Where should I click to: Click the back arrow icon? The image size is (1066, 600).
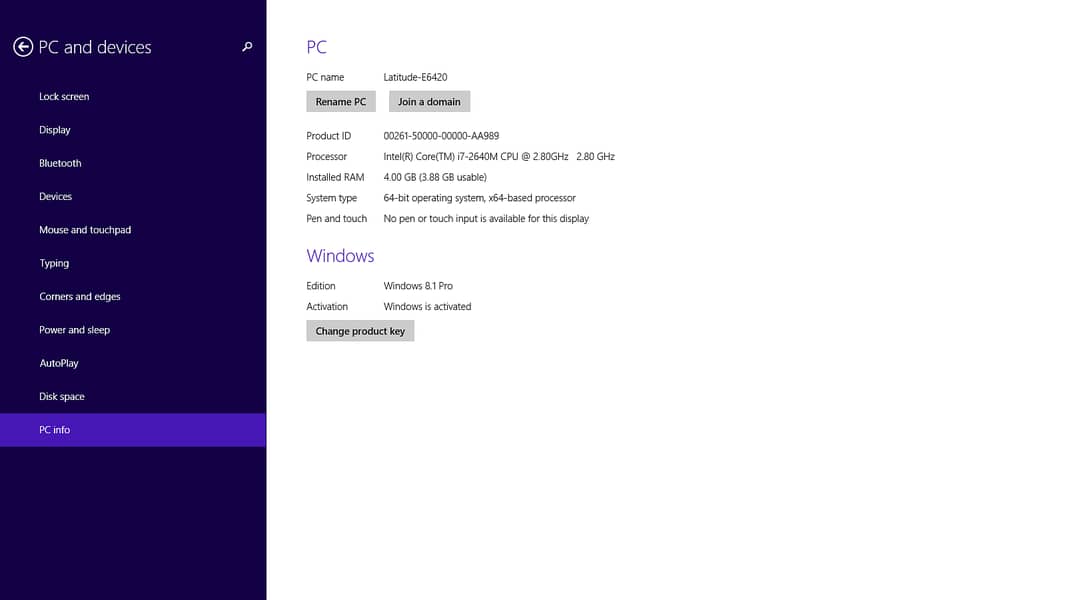coord(23,47)
